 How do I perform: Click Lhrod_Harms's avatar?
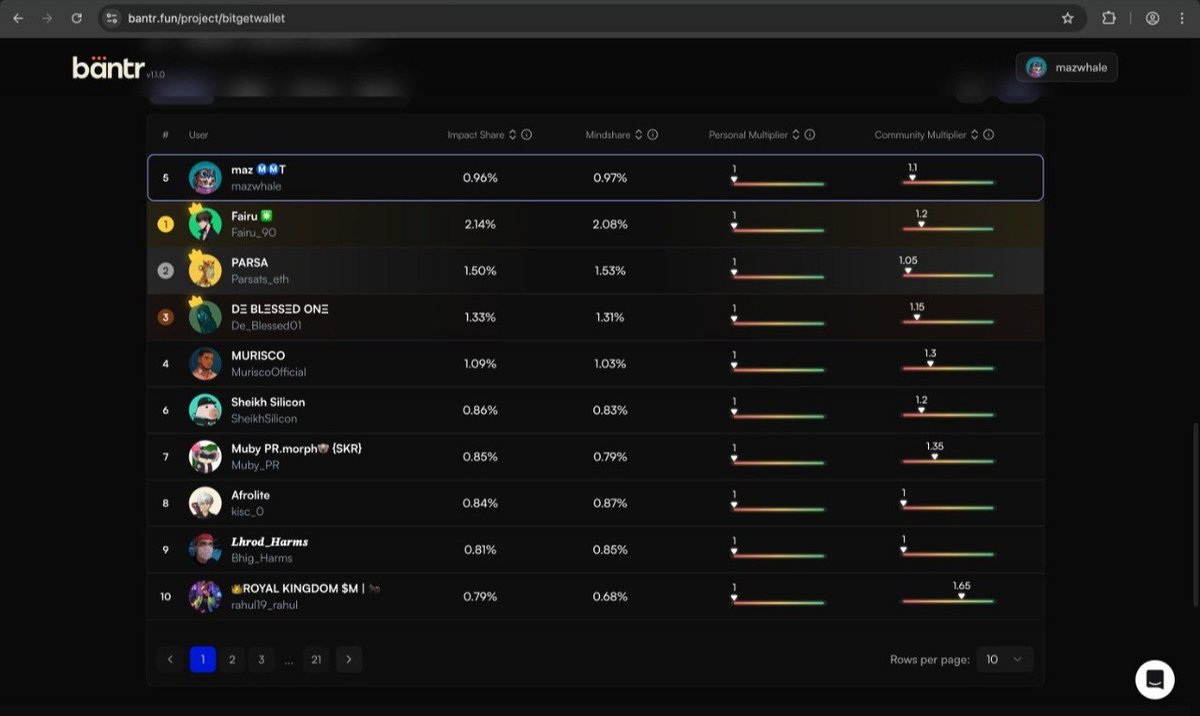pyautogui.click(x=205, y=550)
